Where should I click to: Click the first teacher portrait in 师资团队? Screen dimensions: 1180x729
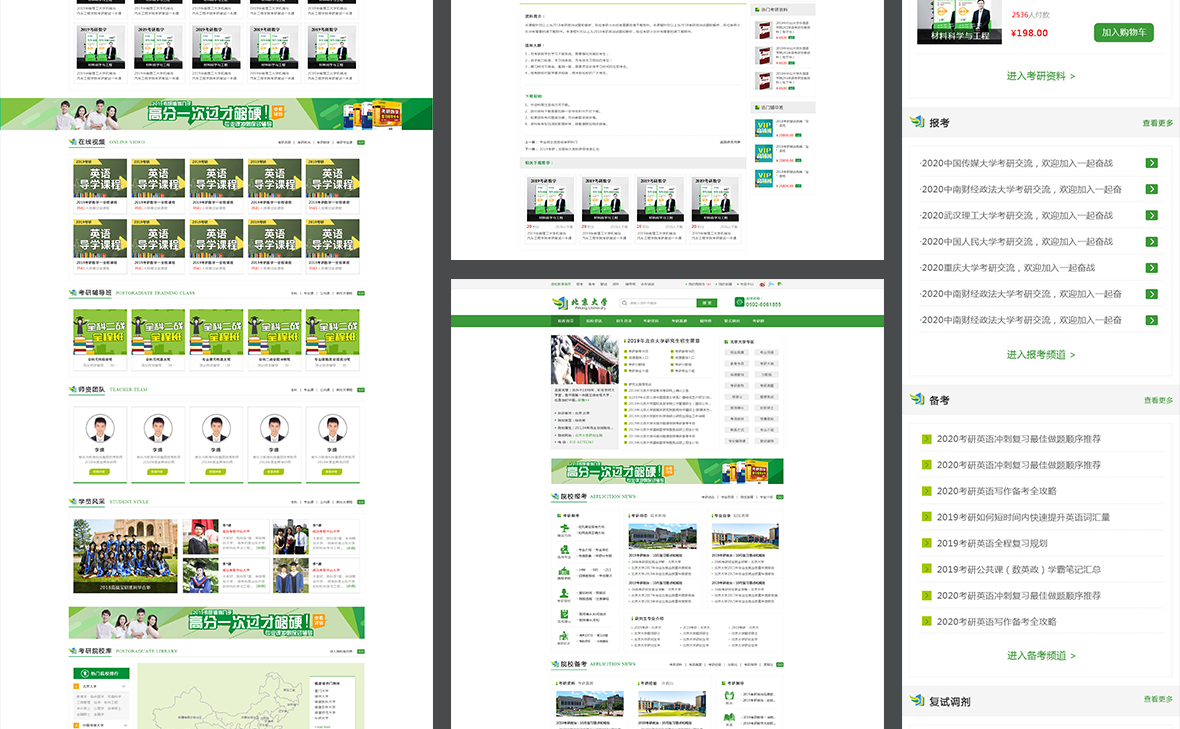point(99,430)
